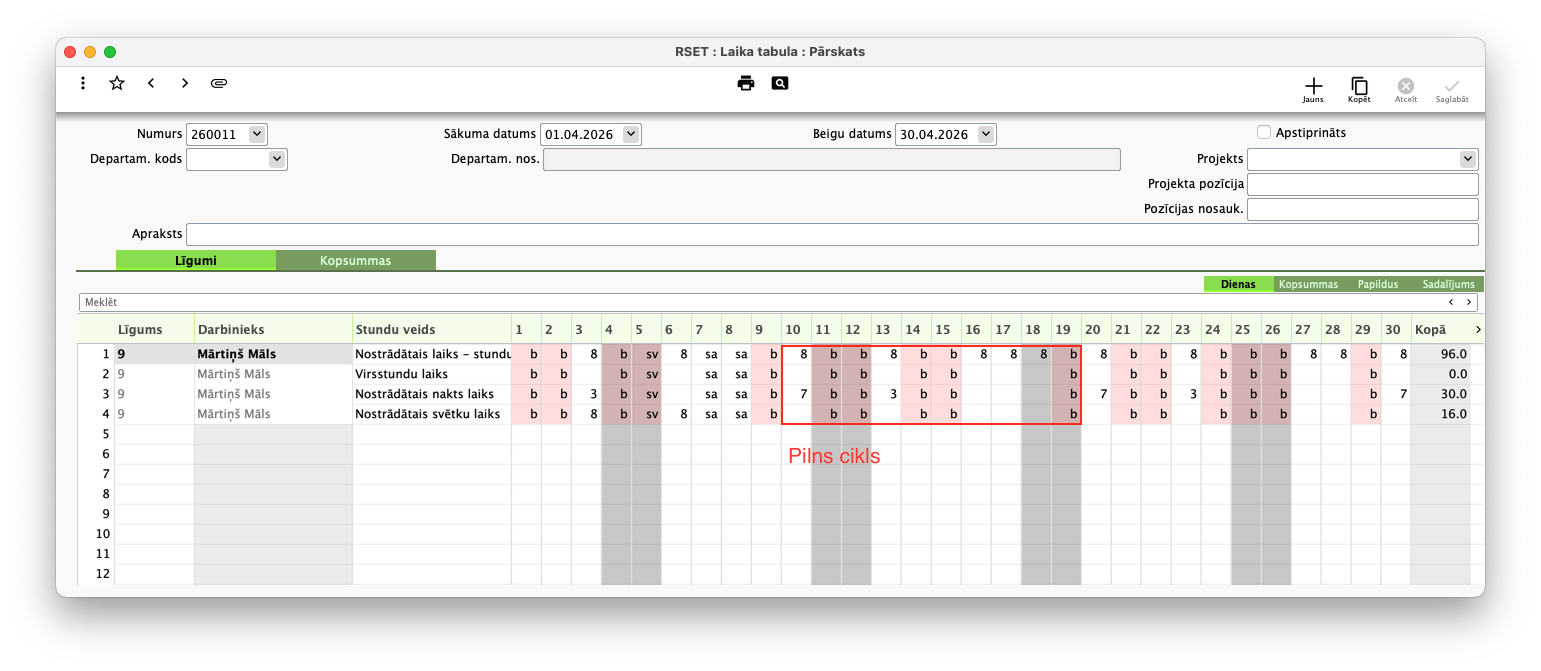Viewport: 1541px width, 671px height.
Task: Open the Sākuma datums date dropdown
Action: (630, 134)
